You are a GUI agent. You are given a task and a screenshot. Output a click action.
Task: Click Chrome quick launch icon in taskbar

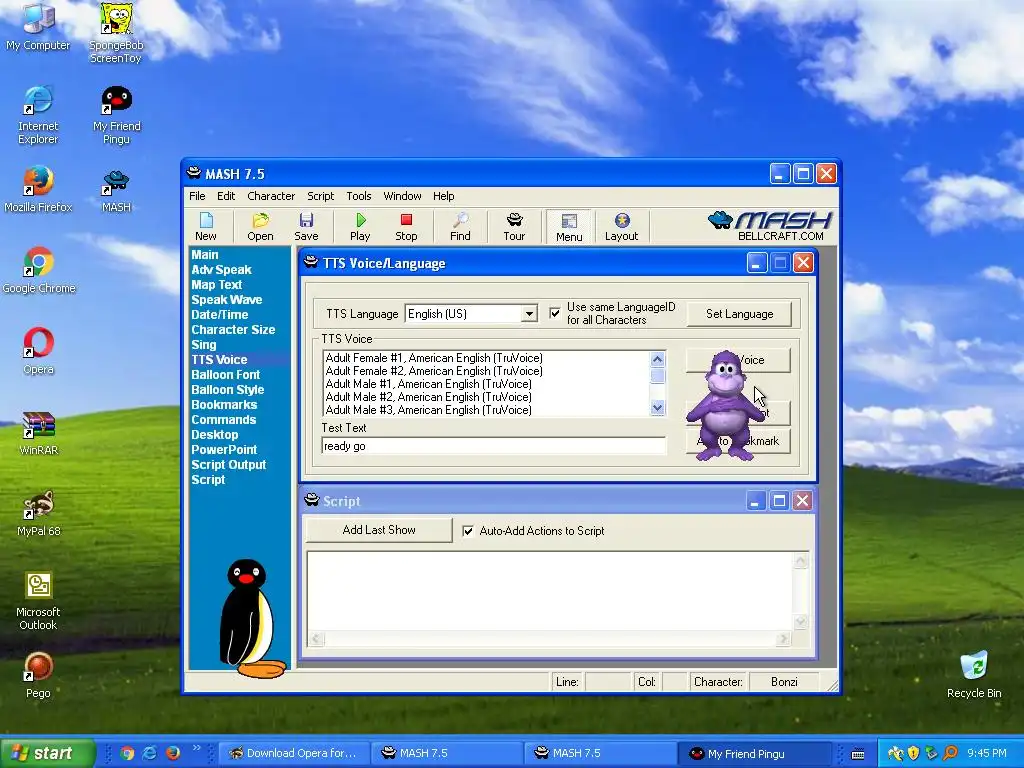click(127, 754)
